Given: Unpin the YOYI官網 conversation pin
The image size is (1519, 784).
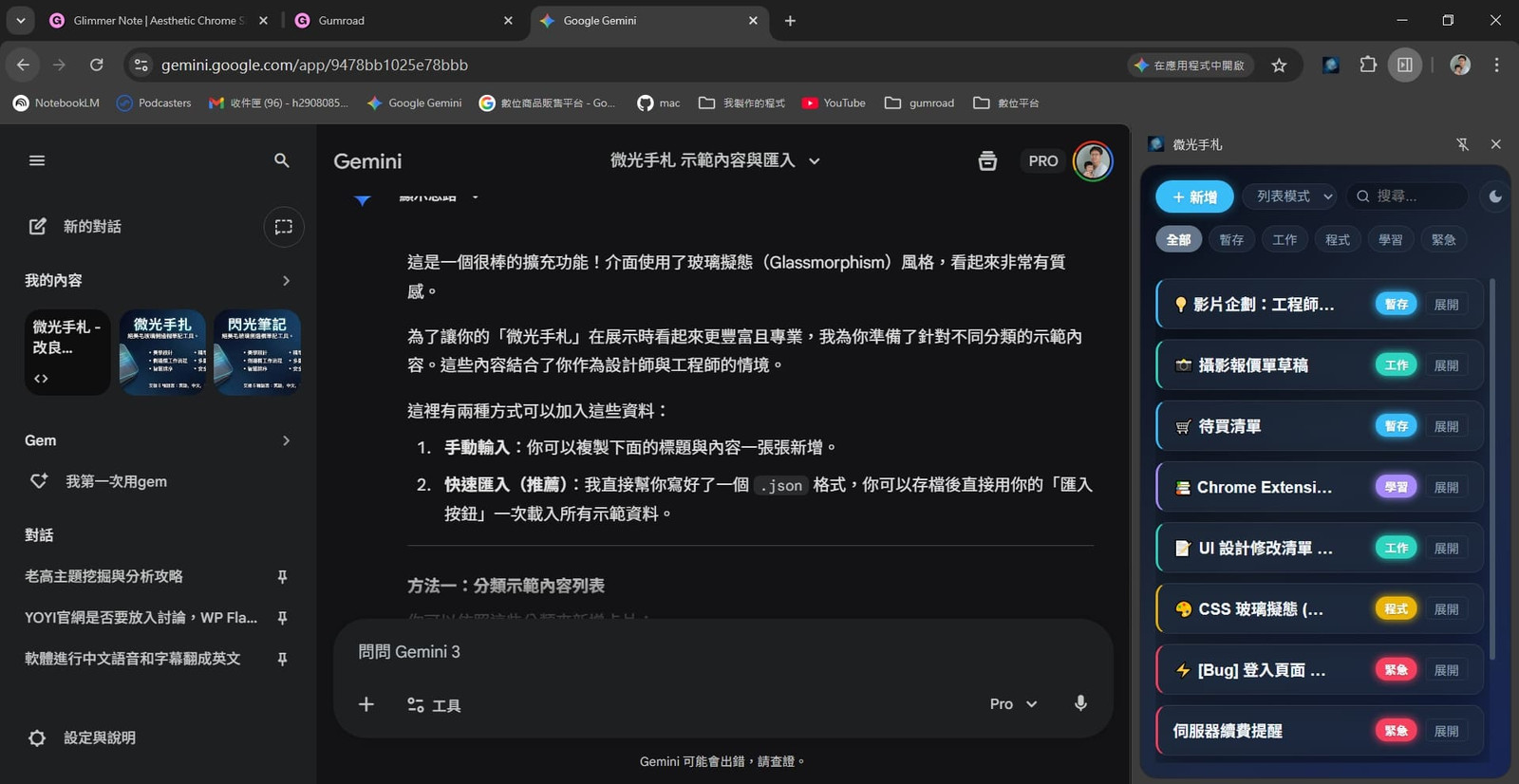Looking at the screenshot, I should click(x=282, y=618).
